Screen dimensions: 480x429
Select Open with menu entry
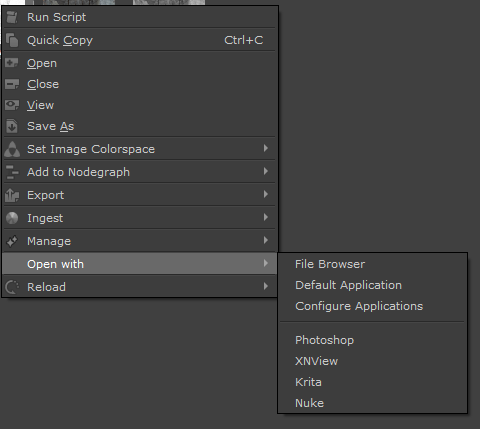[x=140, y=264]
